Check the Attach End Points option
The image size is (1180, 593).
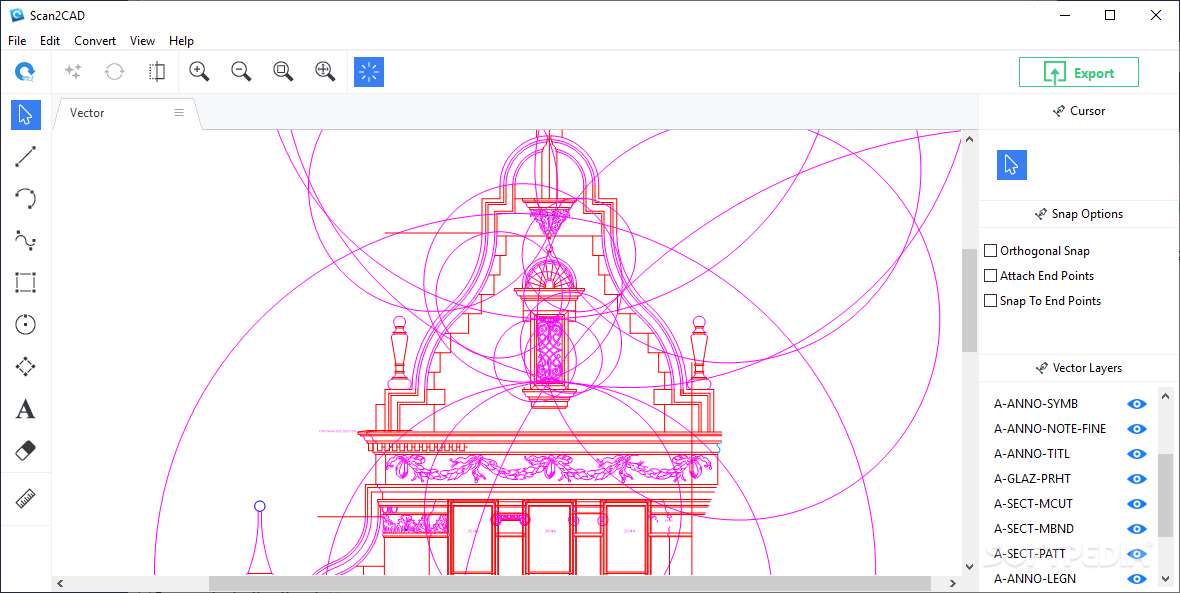click(x=990, y=275)
